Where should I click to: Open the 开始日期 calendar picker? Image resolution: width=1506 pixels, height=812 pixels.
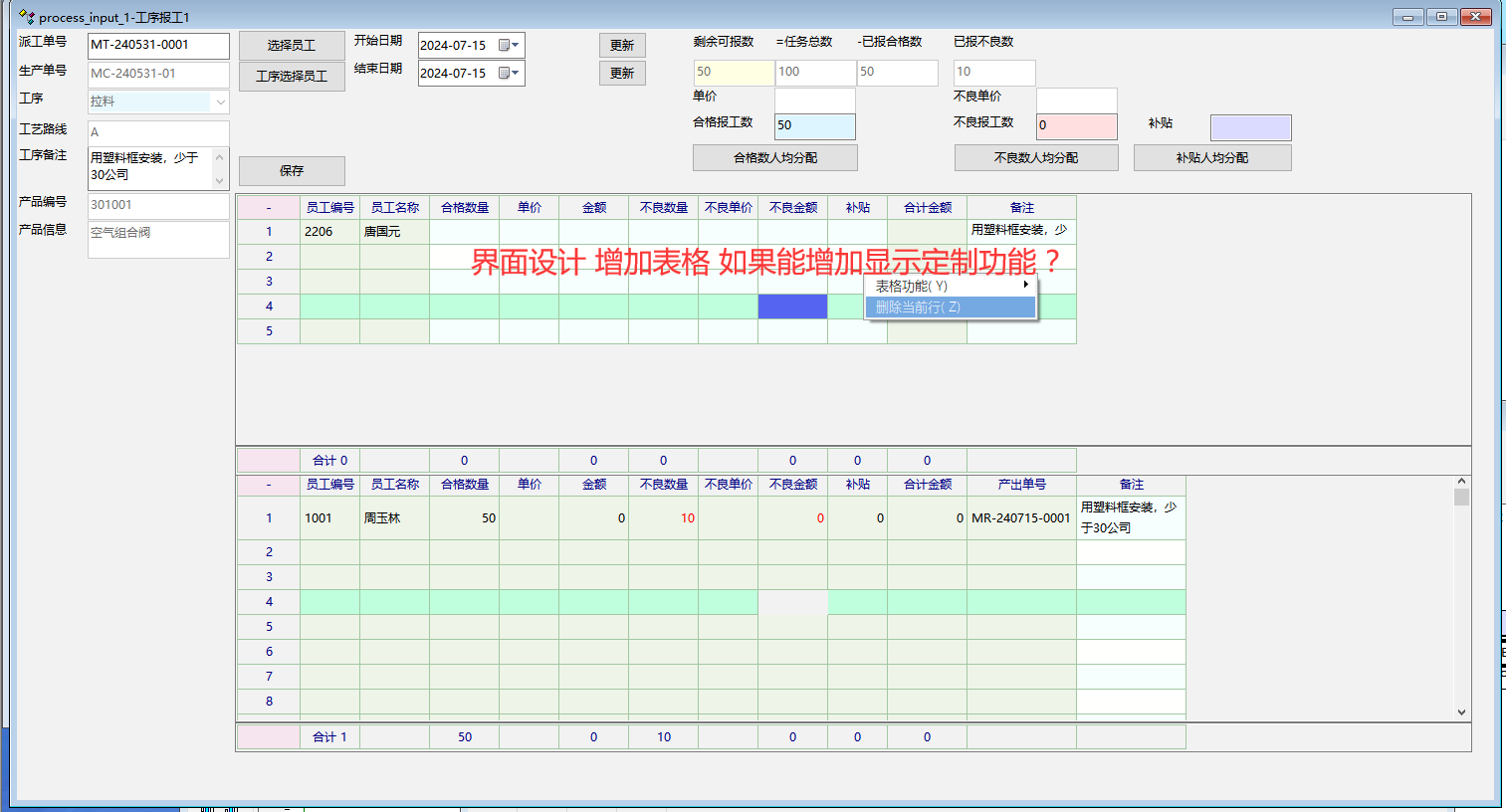(509, 45)
